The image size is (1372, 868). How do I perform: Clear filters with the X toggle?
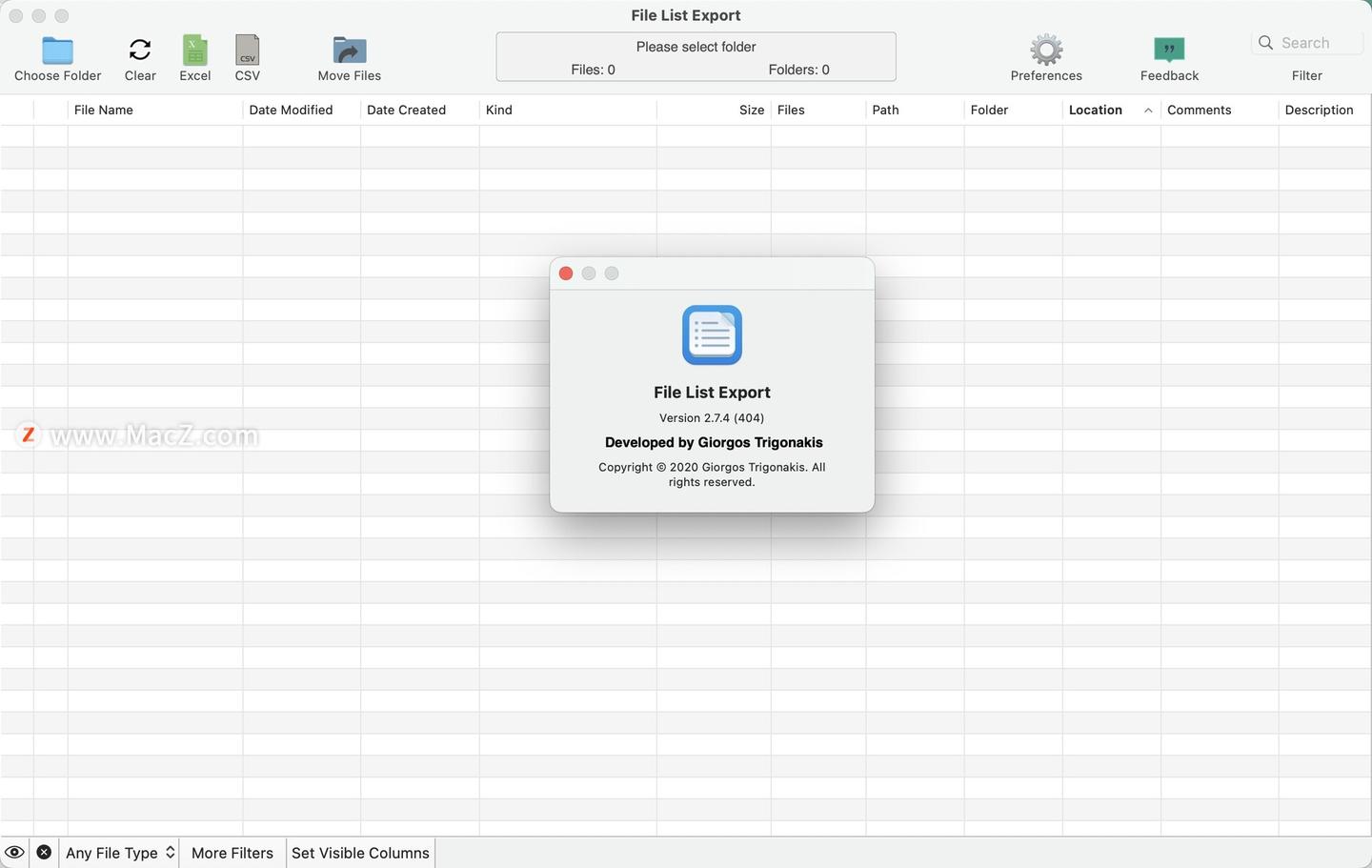[44, 852]
